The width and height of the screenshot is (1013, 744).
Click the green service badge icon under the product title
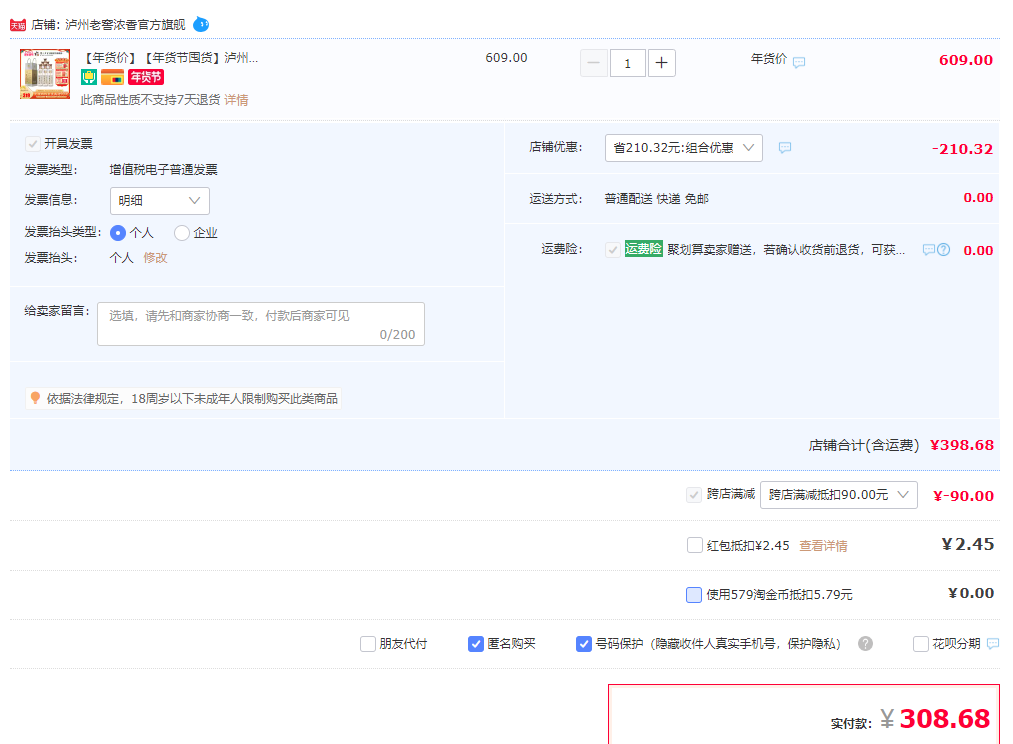pyautogui.click(x=89, y=78)
